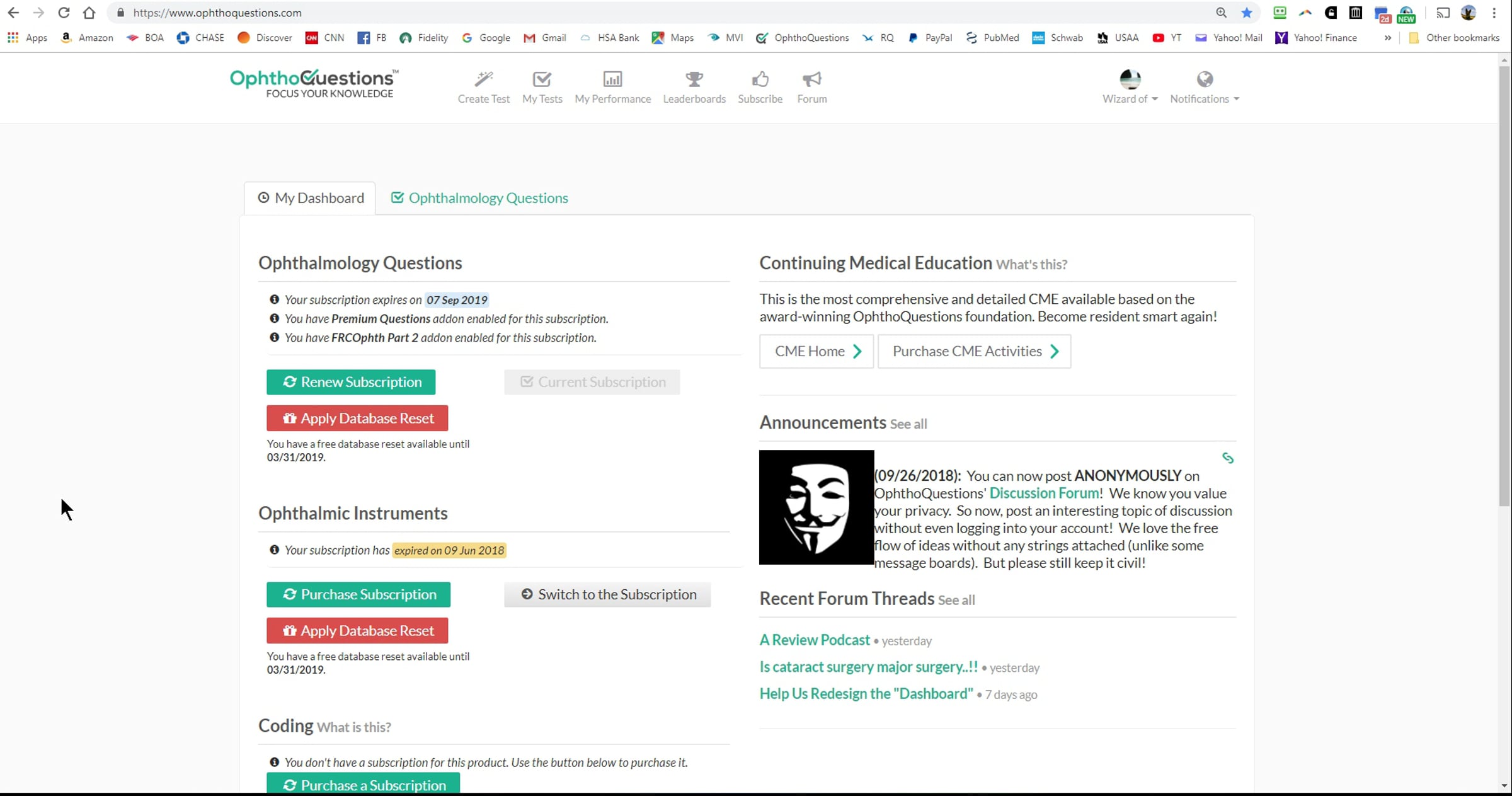The image size is (1512, 796).
Task: Click the 07 Sep 2019 expiry date
Action: coord(457,300)
